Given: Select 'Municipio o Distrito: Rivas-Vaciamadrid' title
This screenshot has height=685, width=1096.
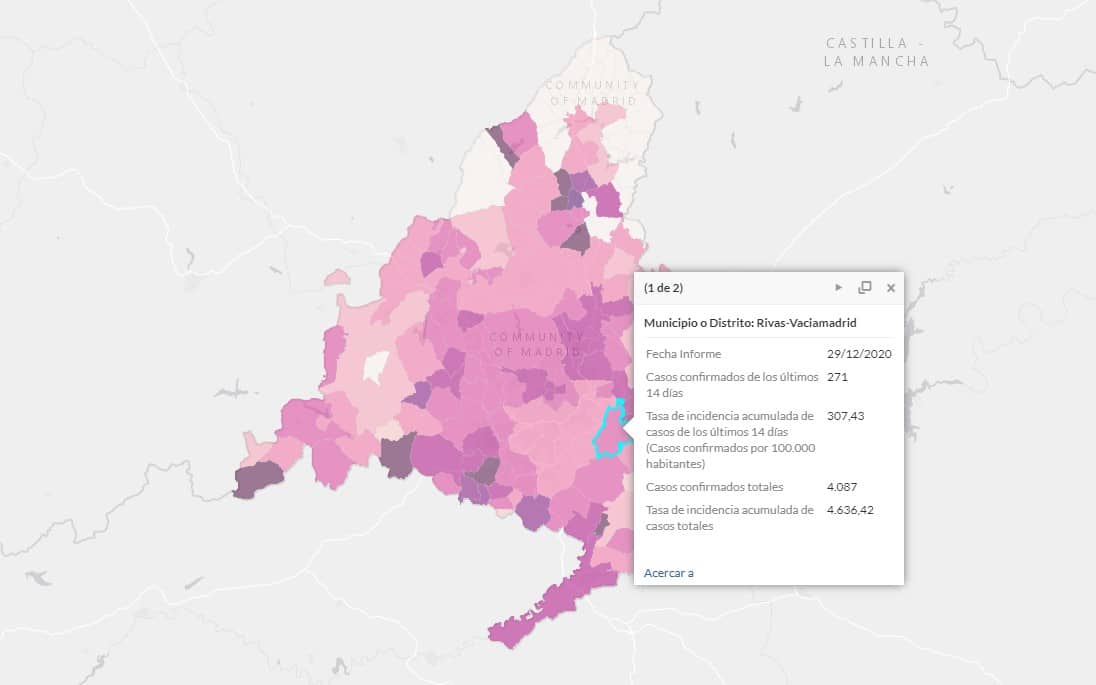Looking at the screenshot, I should click(x=750, y=322).
